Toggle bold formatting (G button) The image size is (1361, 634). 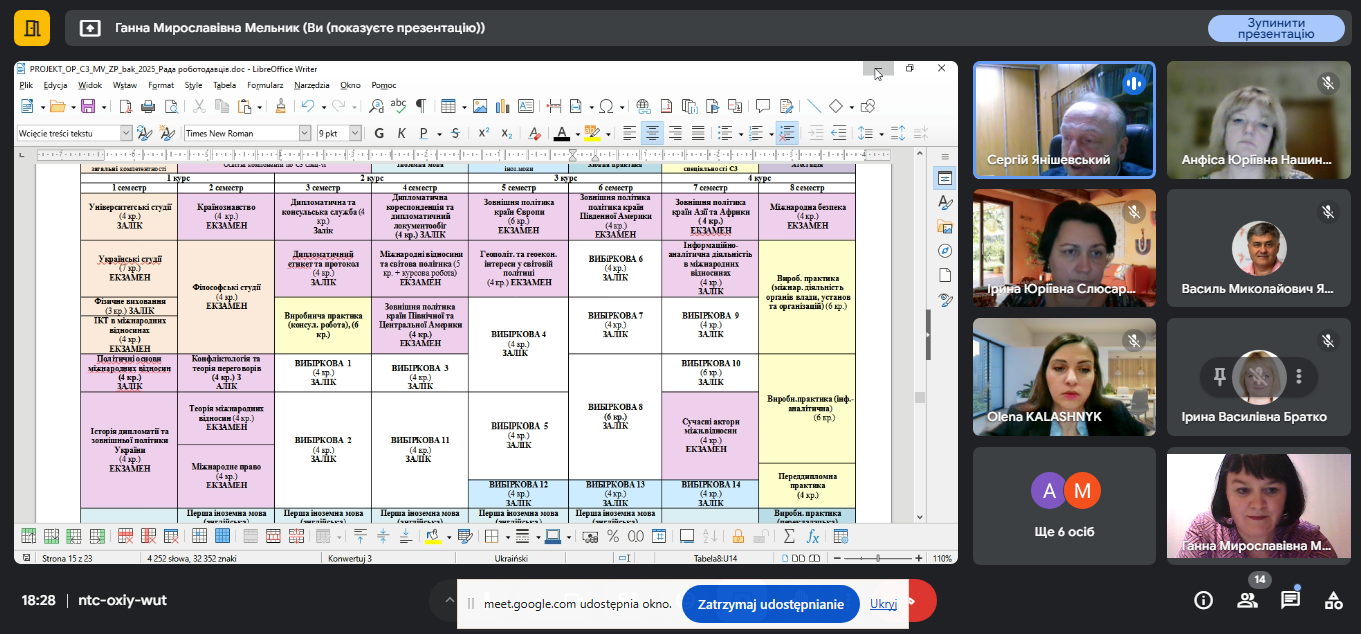[x=379, y=133]
